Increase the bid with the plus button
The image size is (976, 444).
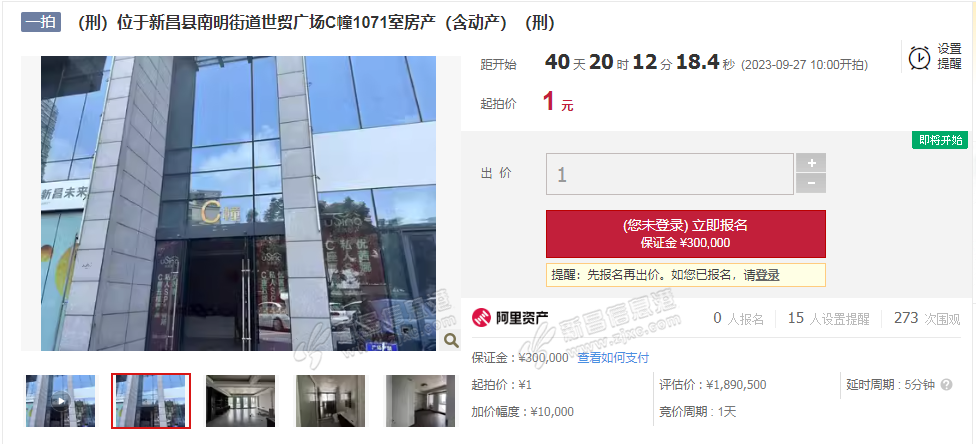point(811,163)
